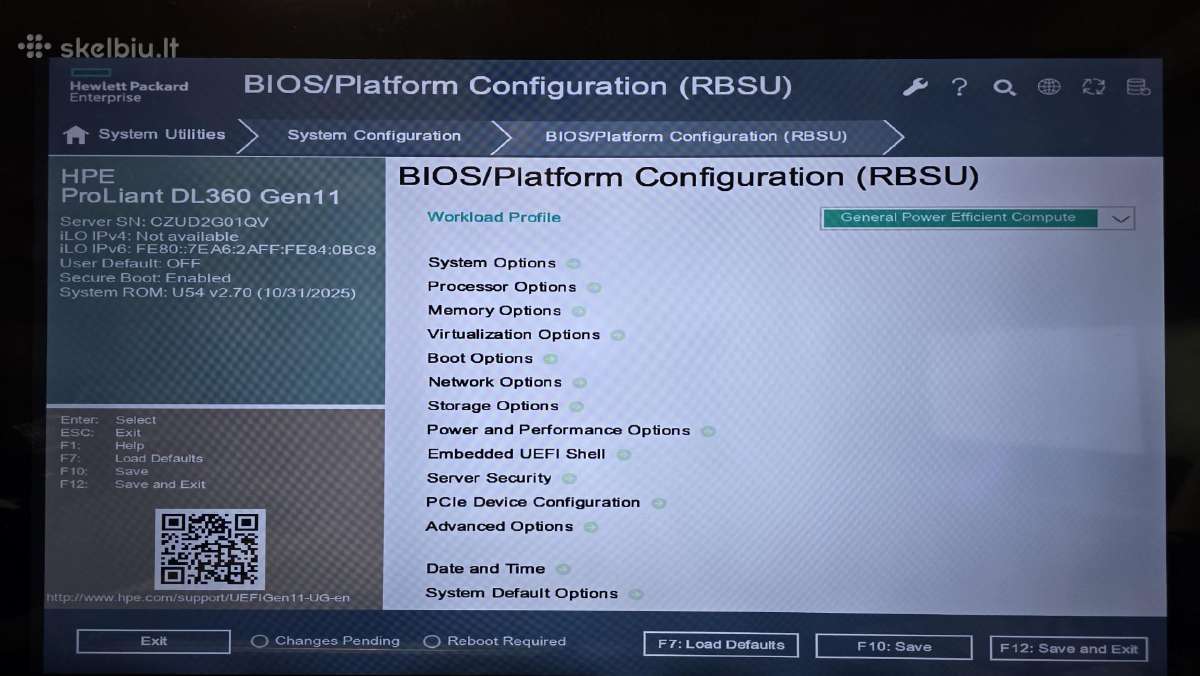Open Date and Time settings

click(486, 569)
